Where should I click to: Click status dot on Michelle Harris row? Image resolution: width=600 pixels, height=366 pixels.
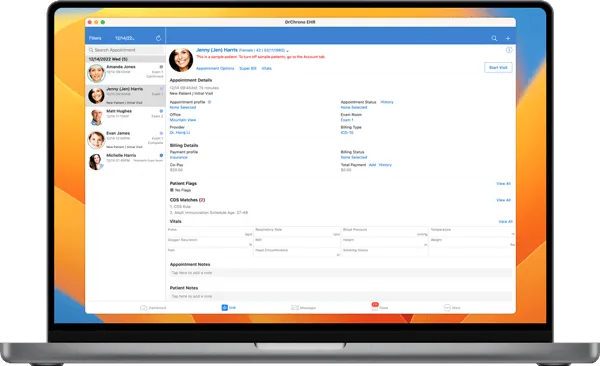coord(161,155)
